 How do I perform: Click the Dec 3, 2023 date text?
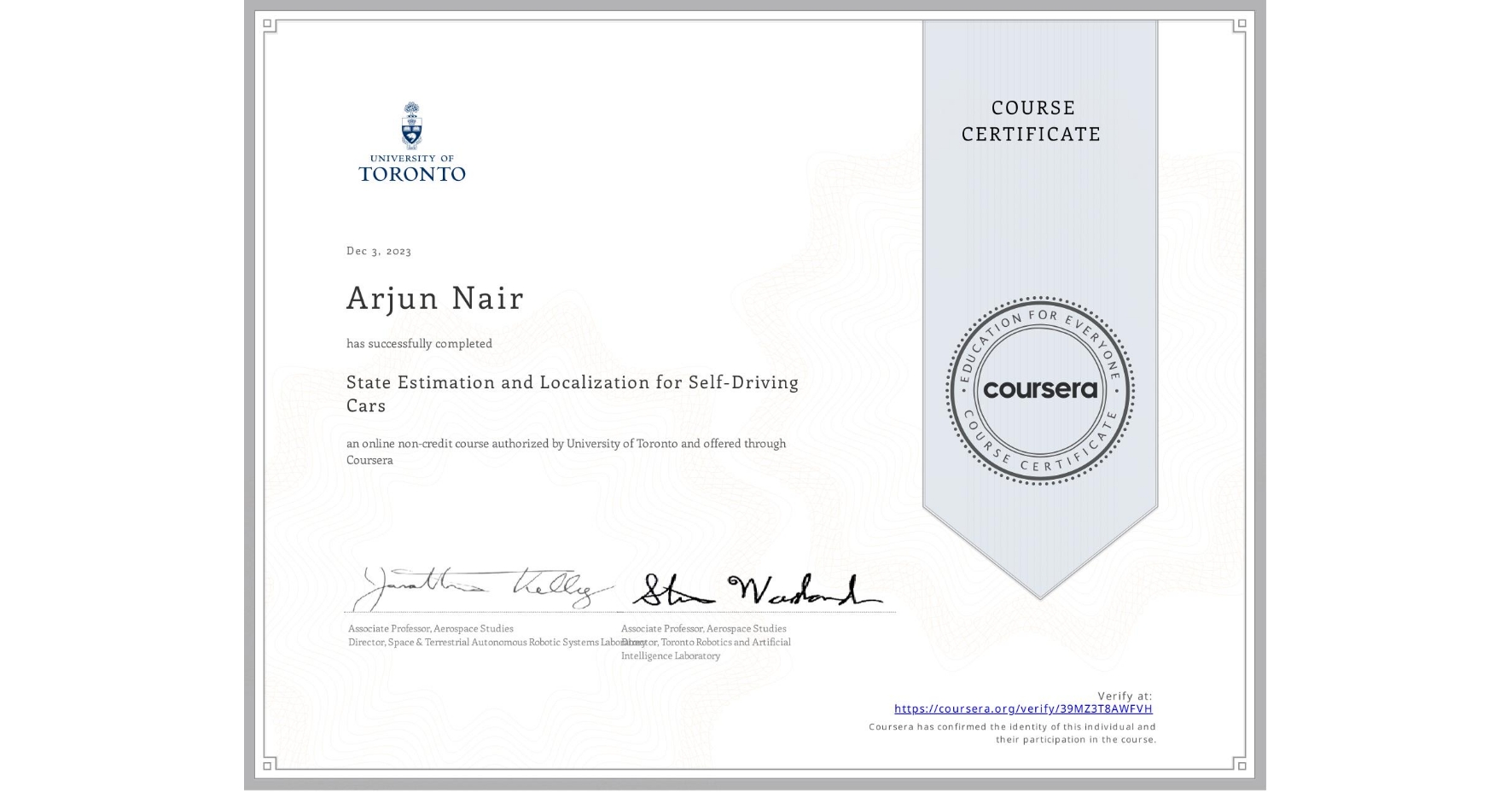pyautogui.click(x=378, y=250)
